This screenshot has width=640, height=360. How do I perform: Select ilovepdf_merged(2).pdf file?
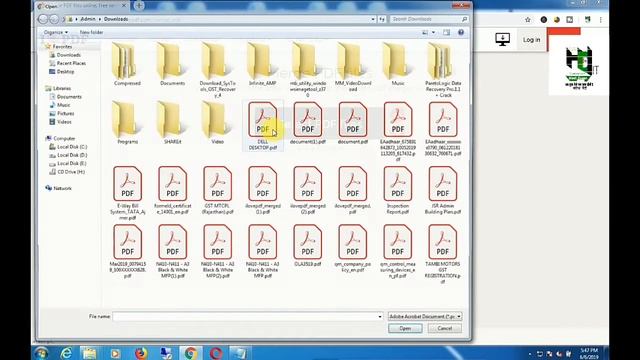(308, 190)
